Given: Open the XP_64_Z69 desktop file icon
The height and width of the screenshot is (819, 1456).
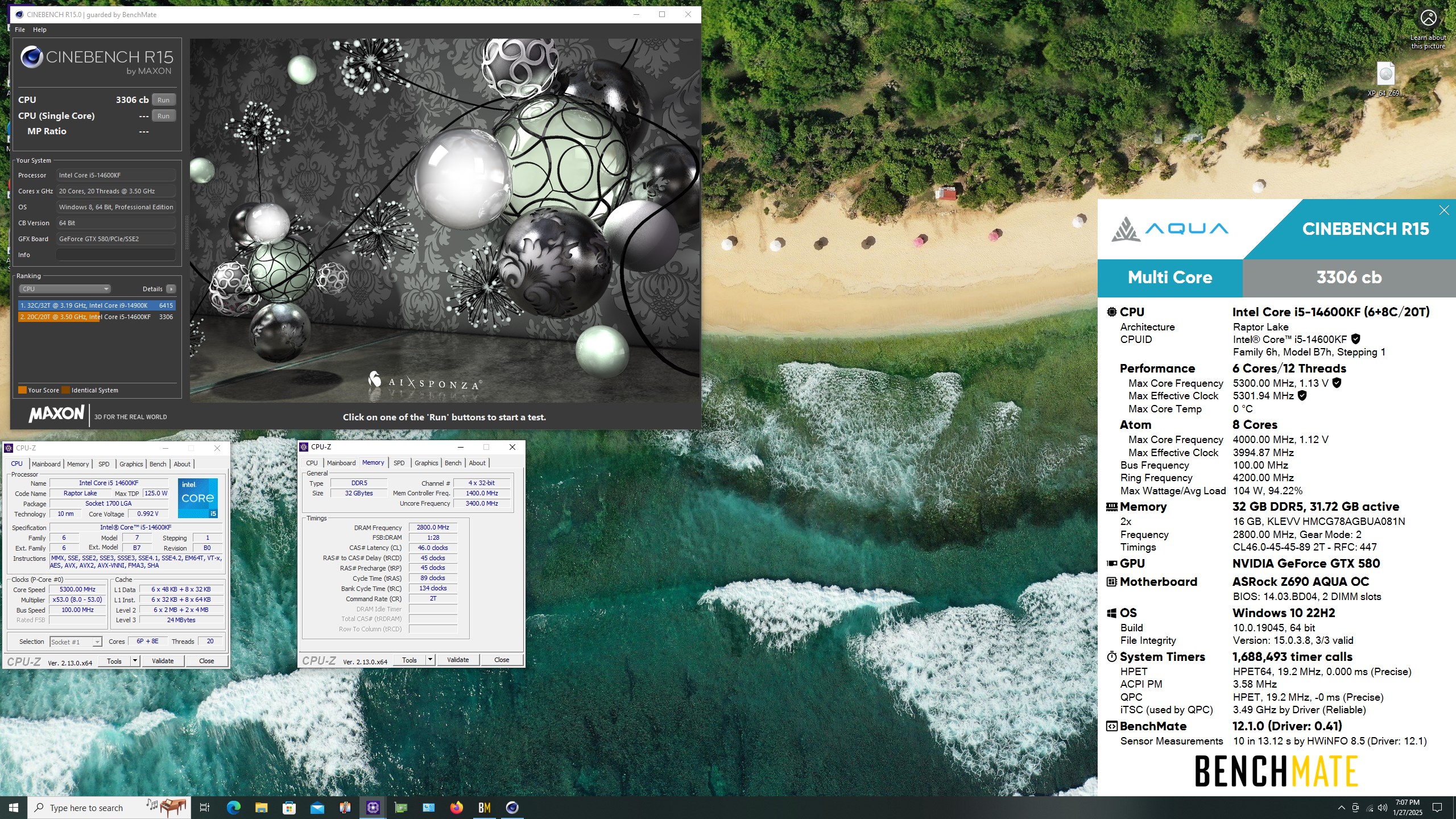Looking at the screenshot, I should (x=1386, y=79).
